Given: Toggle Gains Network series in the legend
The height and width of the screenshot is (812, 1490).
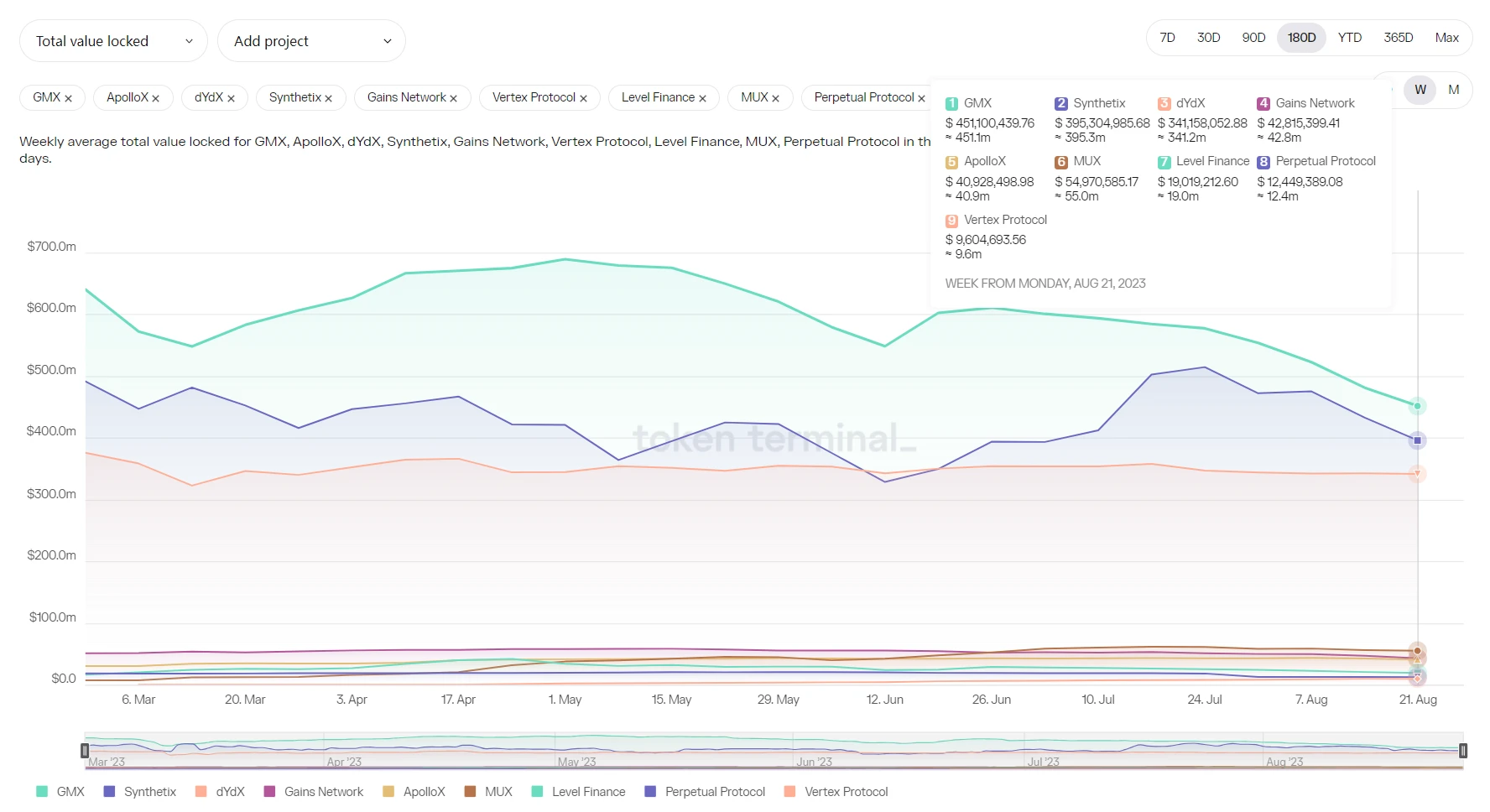Looking at the screenshot, I should tap(314, 792).
